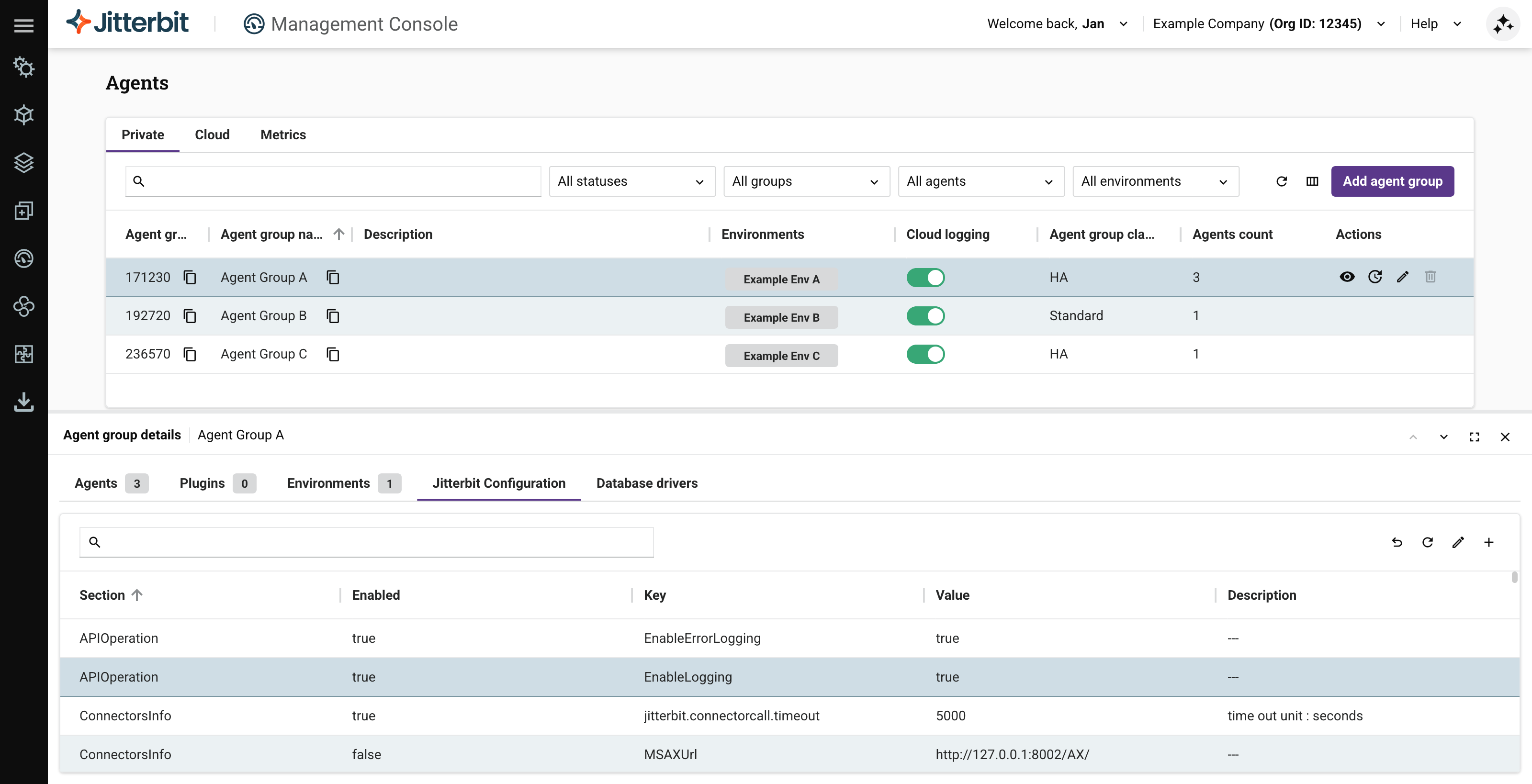Edit Agent Group A with the pencil icon
This screenshot has height=784, width=1532.
(1403, 277)
